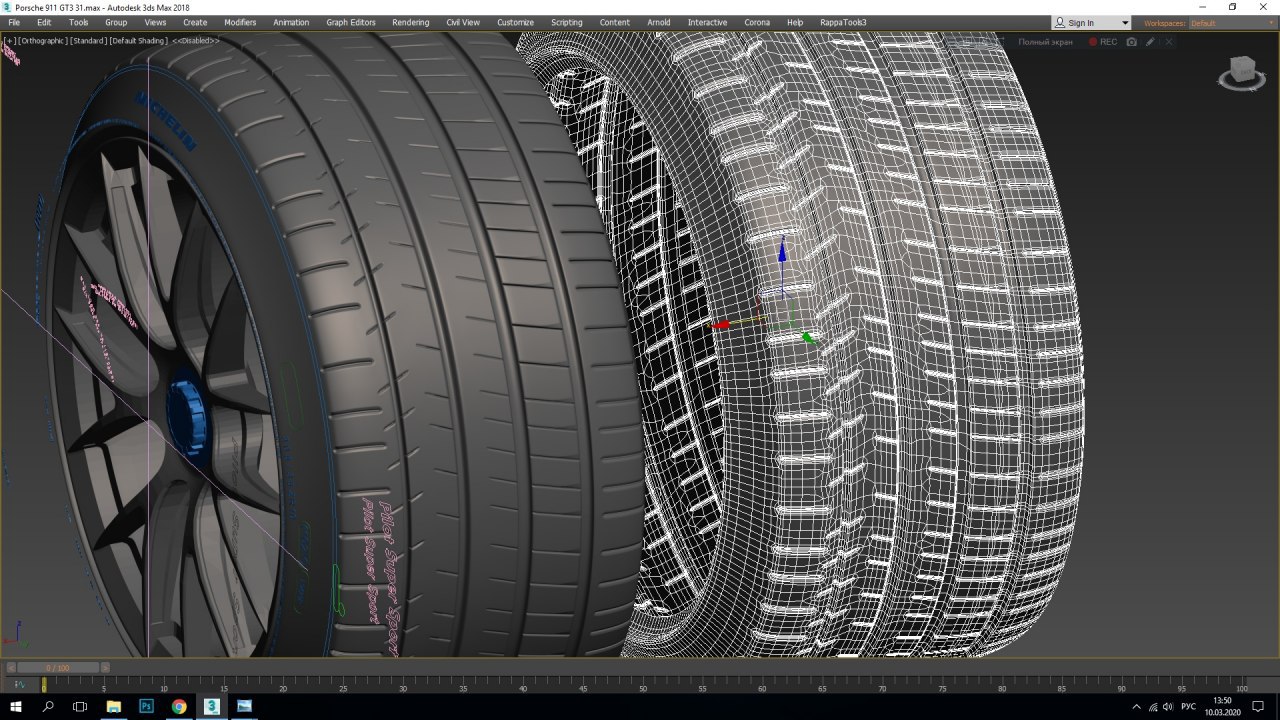Click the network icon in the system tray
This screenshot has height=720, width=1280.
pyautogui.click(x=1152, y=707)
